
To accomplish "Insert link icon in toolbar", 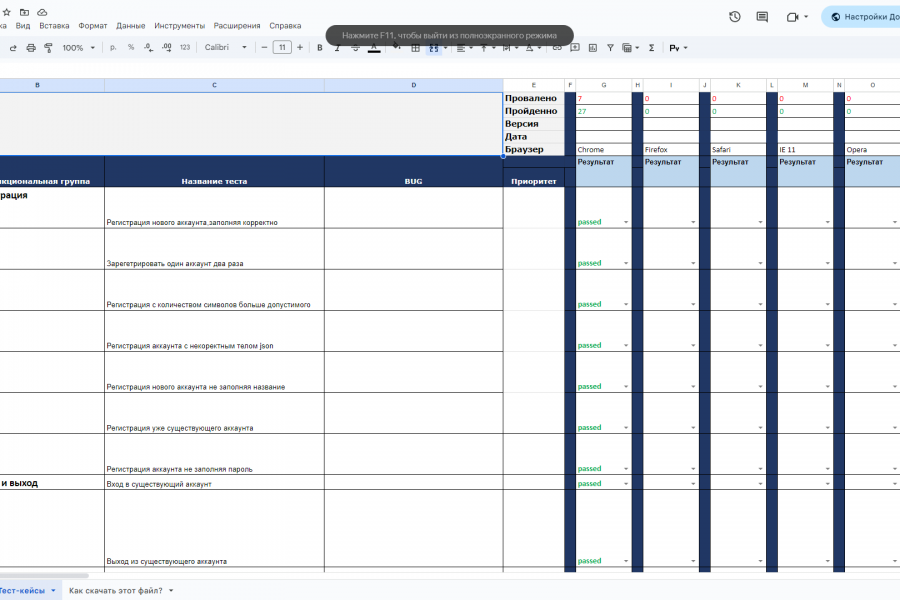I will coord(557,48).
